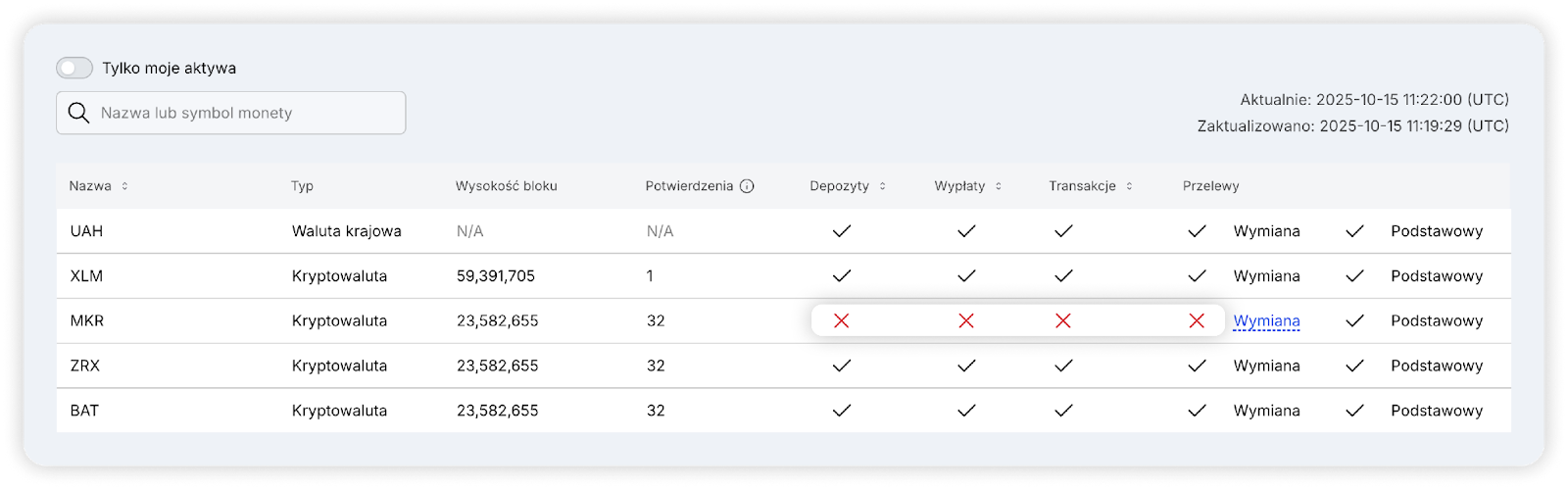This screenshot has width=1568, height=489.
Task: Click the UAH Depozyty checkmark
Action: (x=841, y=231)
